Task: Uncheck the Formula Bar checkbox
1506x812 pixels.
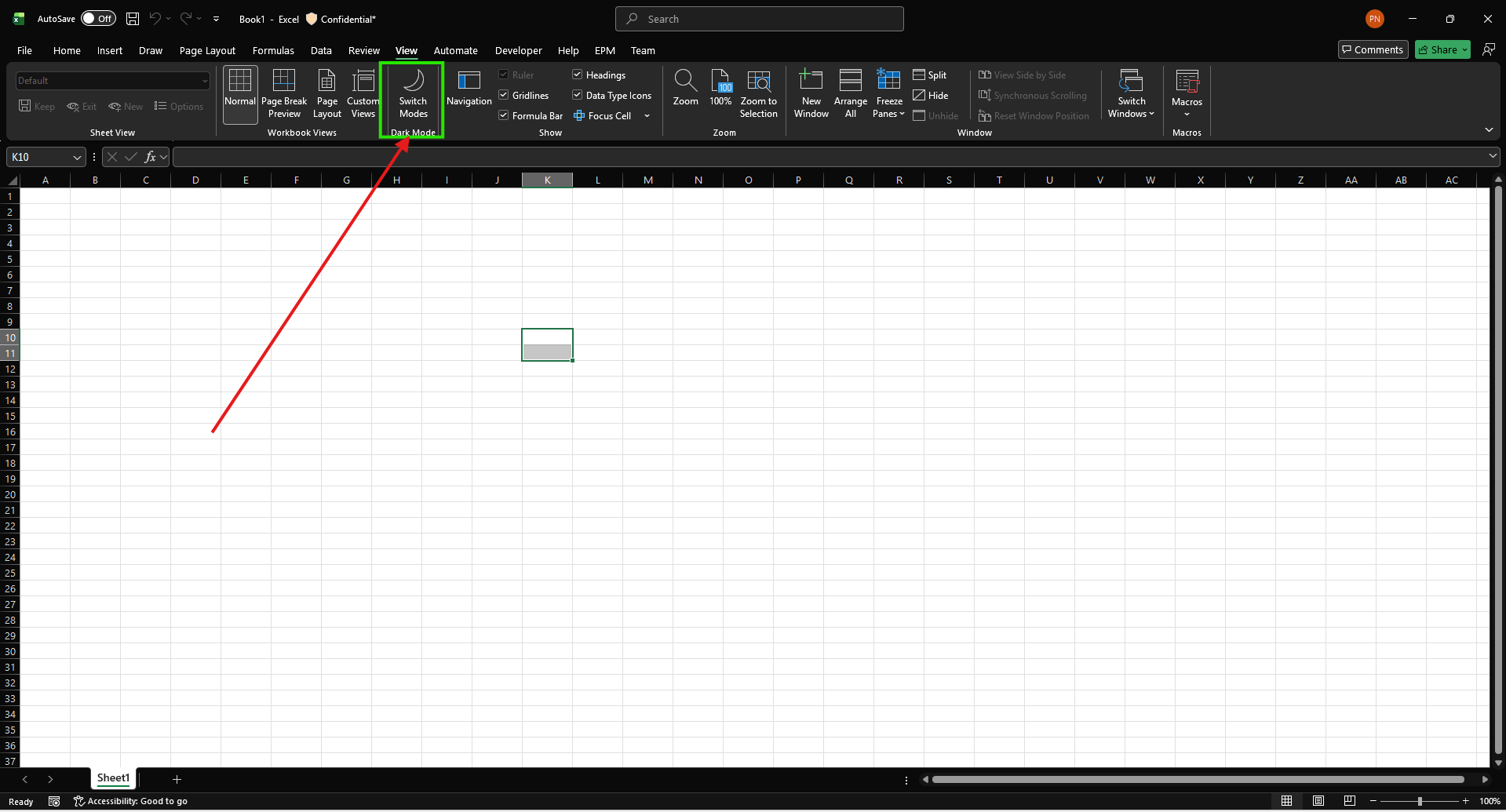Action: 504,116
